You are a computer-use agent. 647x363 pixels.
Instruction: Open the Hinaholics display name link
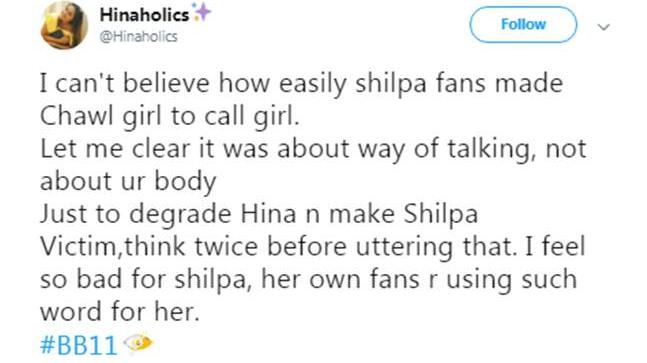click(144, 15)
